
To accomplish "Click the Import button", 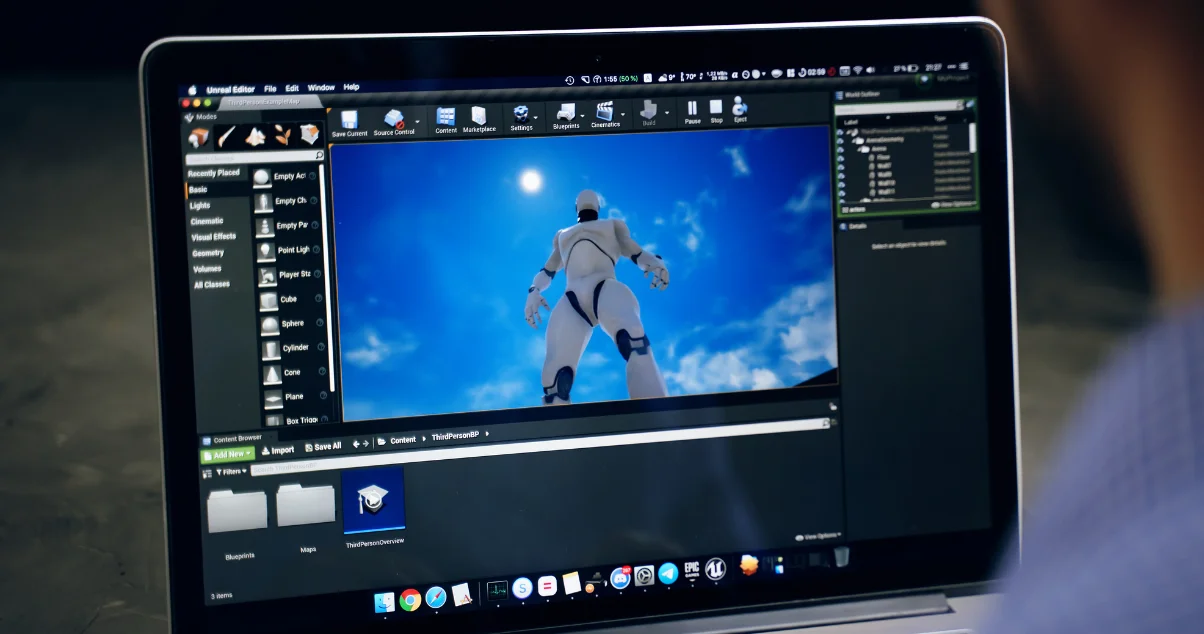I will pos(278,450).
